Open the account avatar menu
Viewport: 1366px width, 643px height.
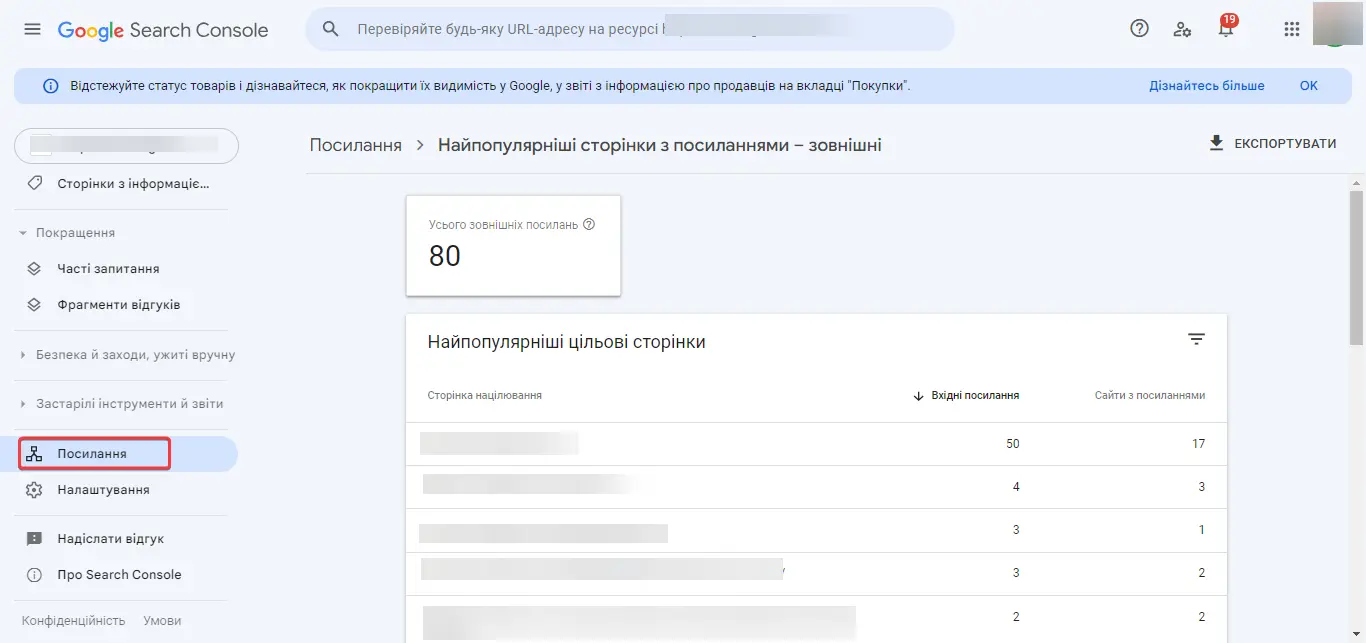1337,25
